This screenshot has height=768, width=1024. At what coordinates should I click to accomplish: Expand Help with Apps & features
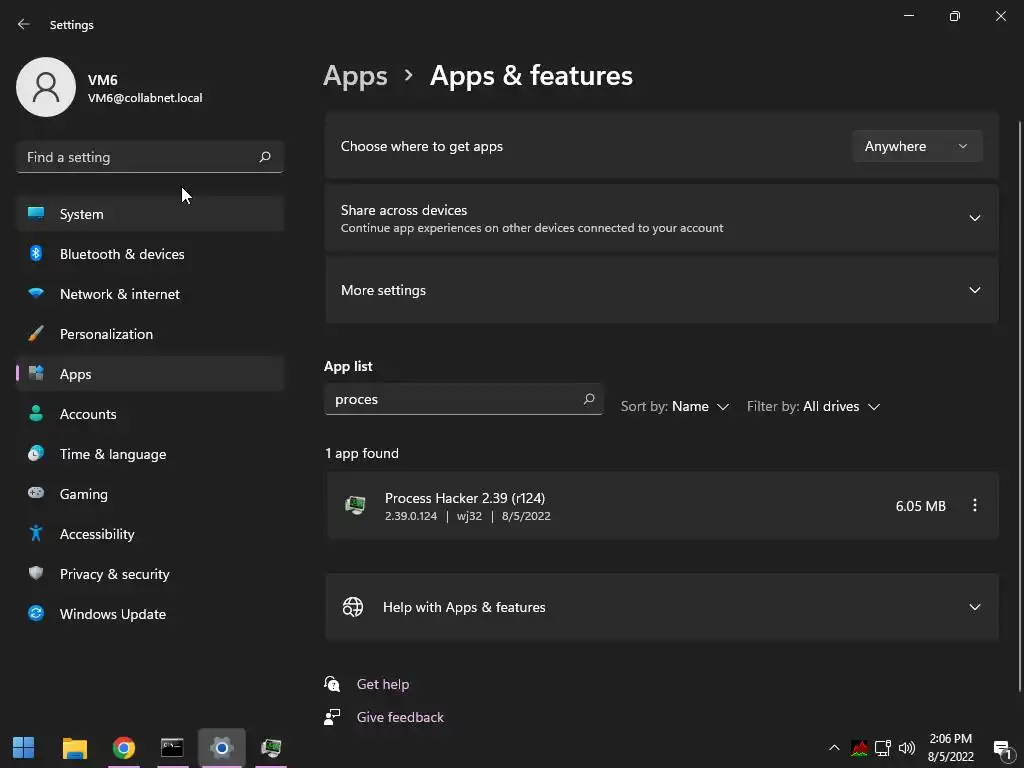click(x=974, y=607)
